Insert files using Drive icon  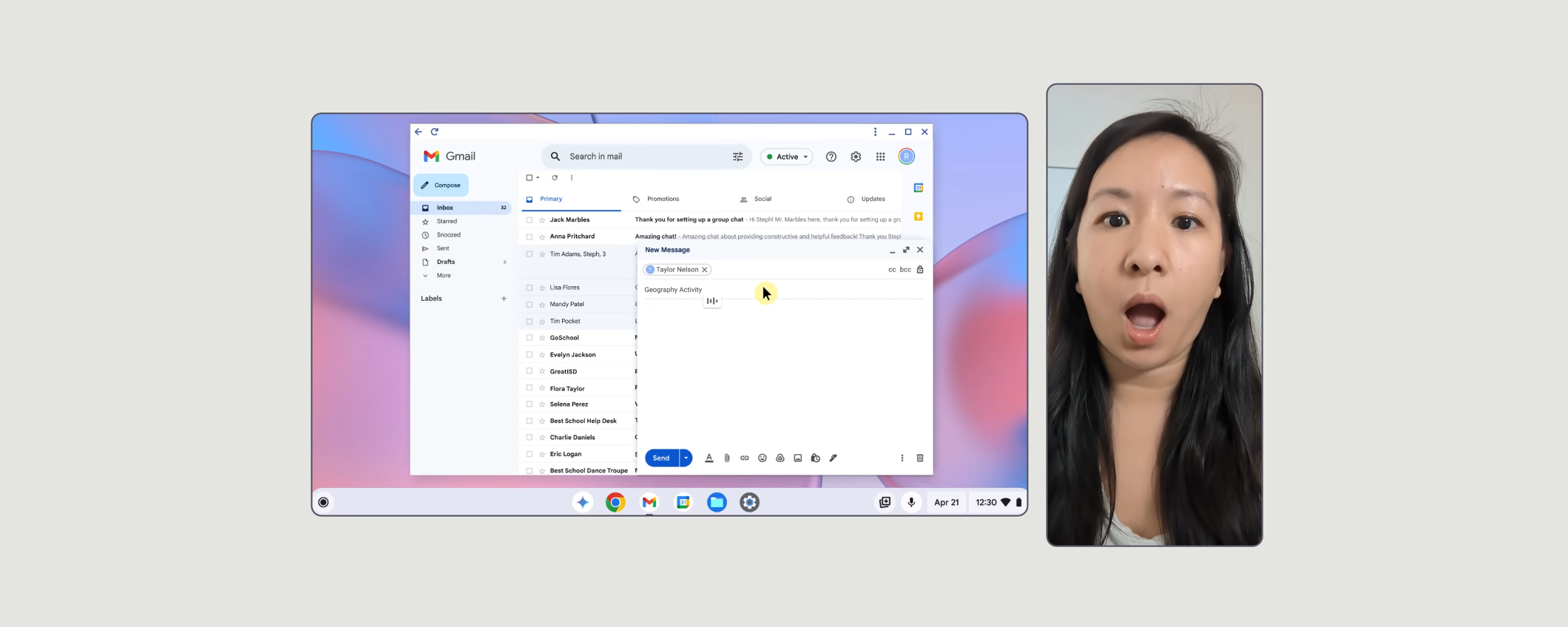pyautogui.click(x=780, y=458)
